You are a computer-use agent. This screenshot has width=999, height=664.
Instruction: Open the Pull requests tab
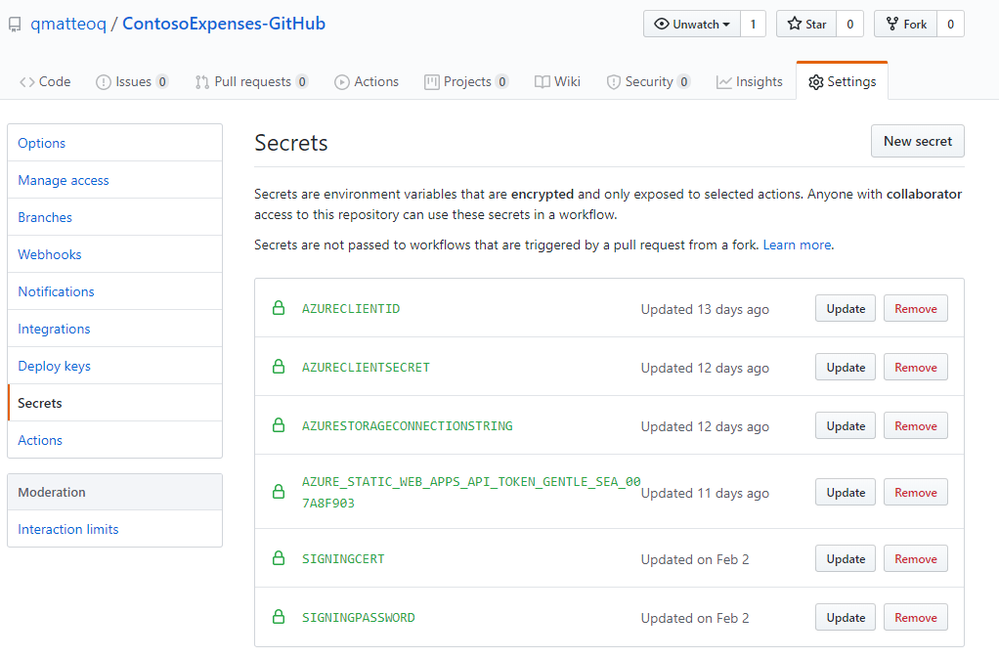coord(252,82)
